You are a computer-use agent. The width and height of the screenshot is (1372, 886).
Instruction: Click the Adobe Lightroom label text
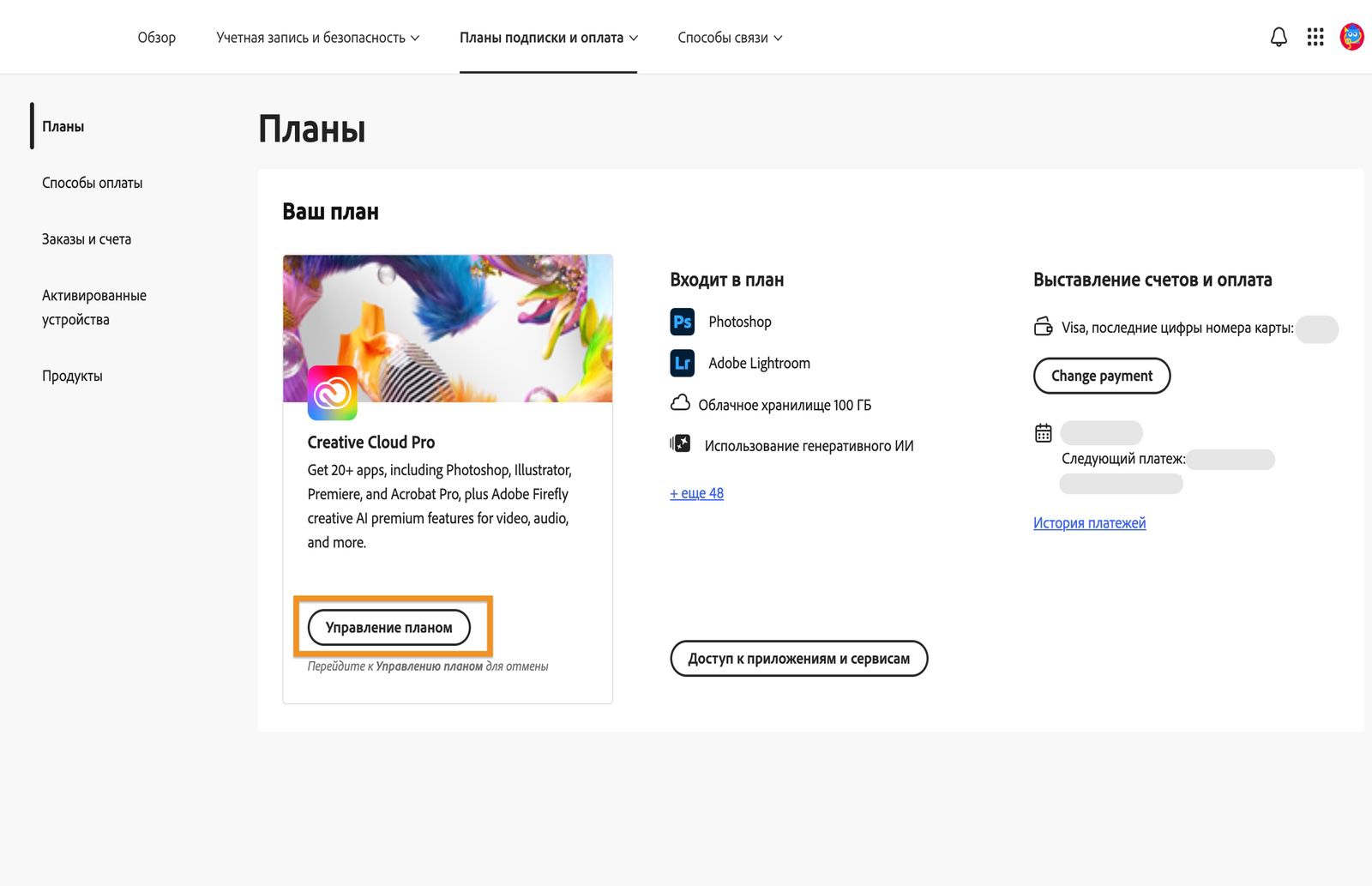[x=759, y=363]
